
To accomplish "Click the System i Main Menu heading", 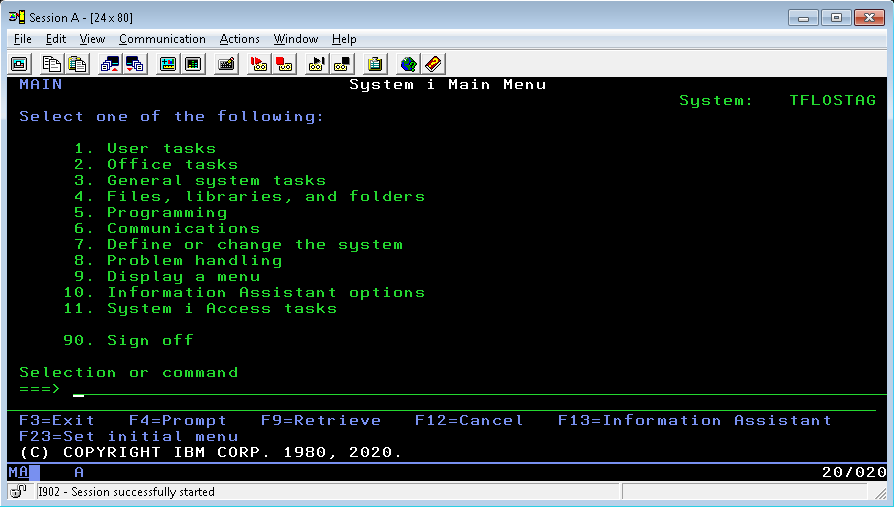I will (448, 84).
